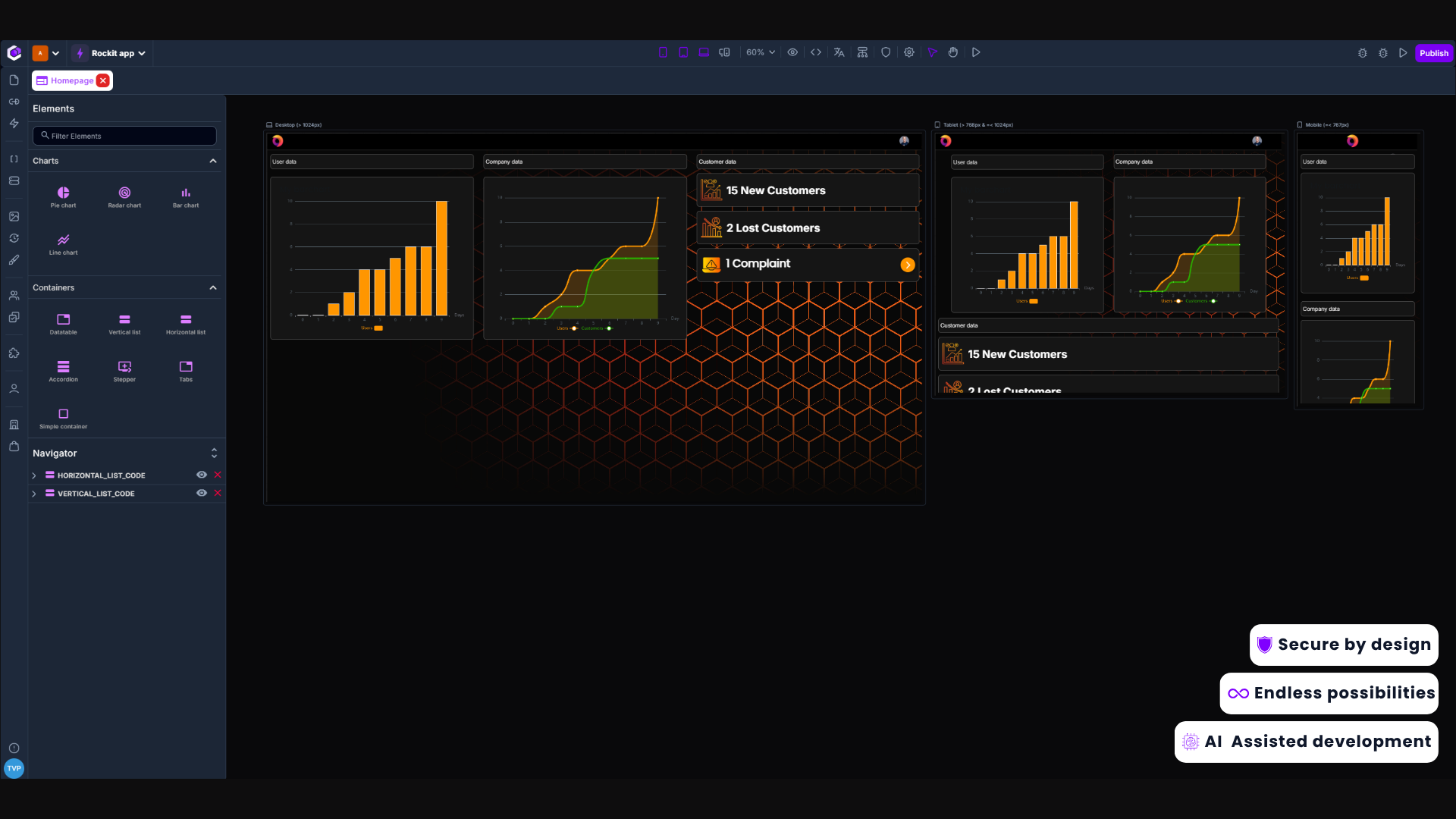Image resolution: width=1456 pixels, height=819 pixels.
Task: Select the hand pan tool
Action: (x=953, y=52)
